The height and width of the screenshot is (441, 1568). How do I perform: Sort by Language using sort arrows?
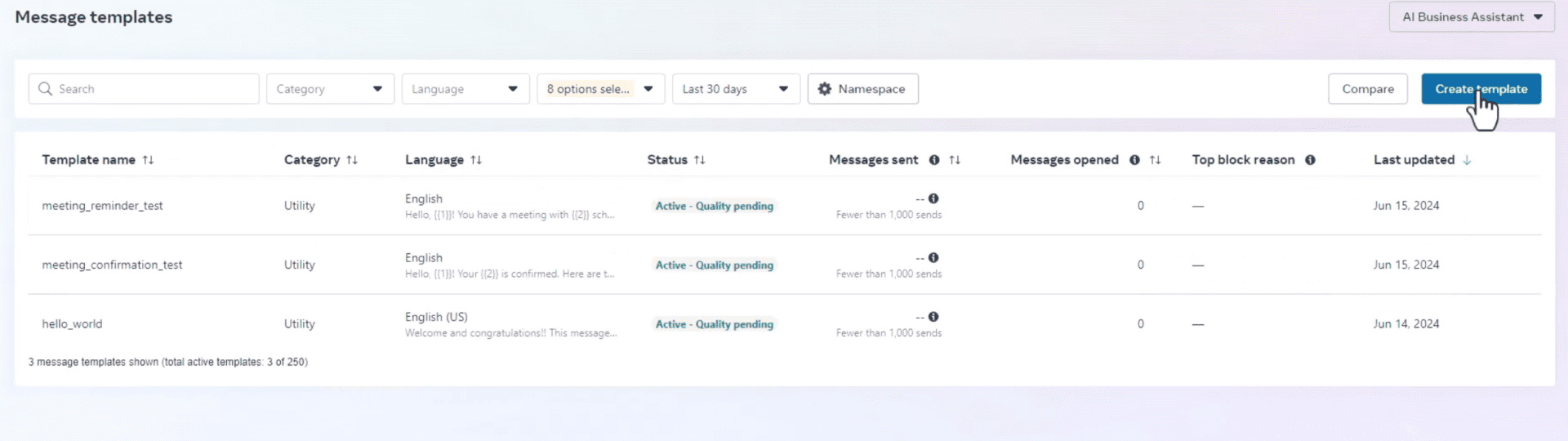(476, 160)
